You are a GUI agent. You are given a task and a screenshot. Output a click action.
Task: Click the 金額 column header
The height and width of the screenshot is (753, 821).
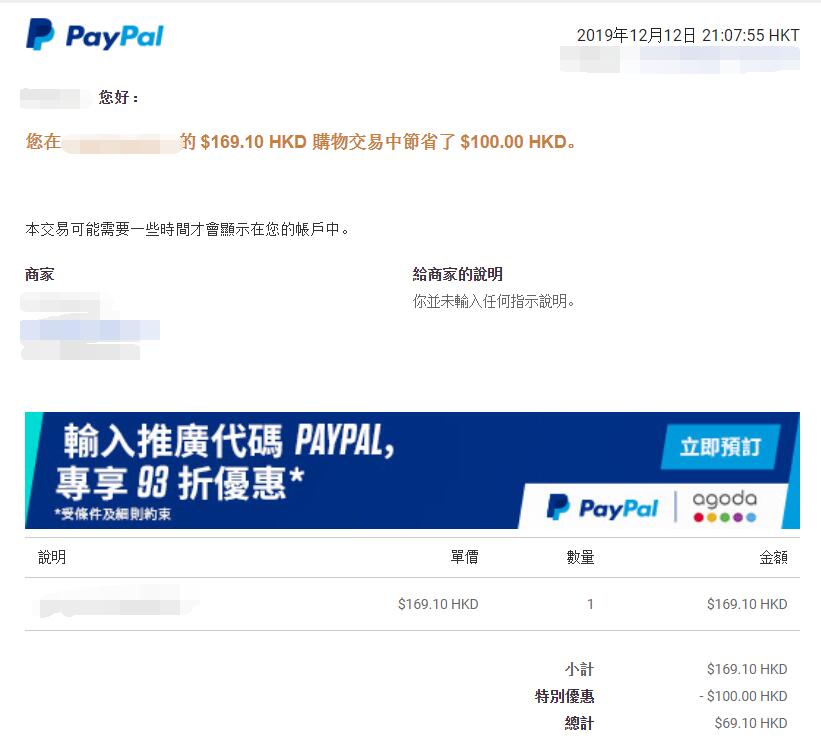(x=773, y=557)
